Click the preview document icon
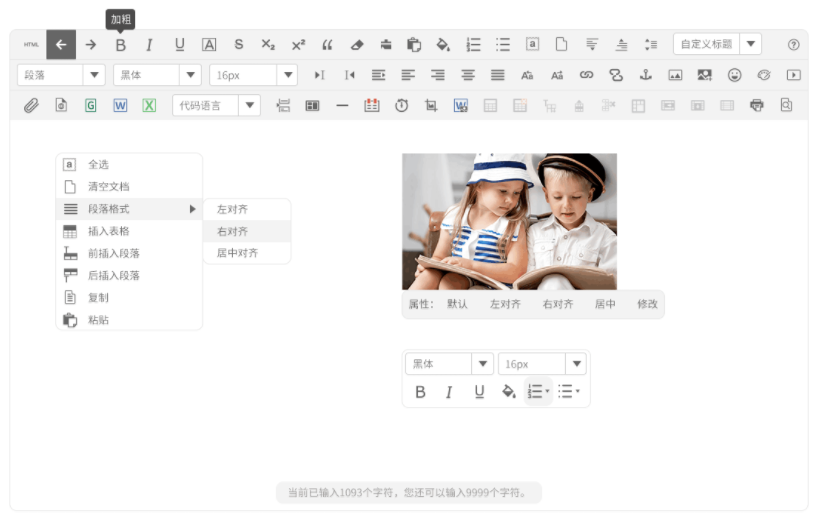 click(786, 105)
